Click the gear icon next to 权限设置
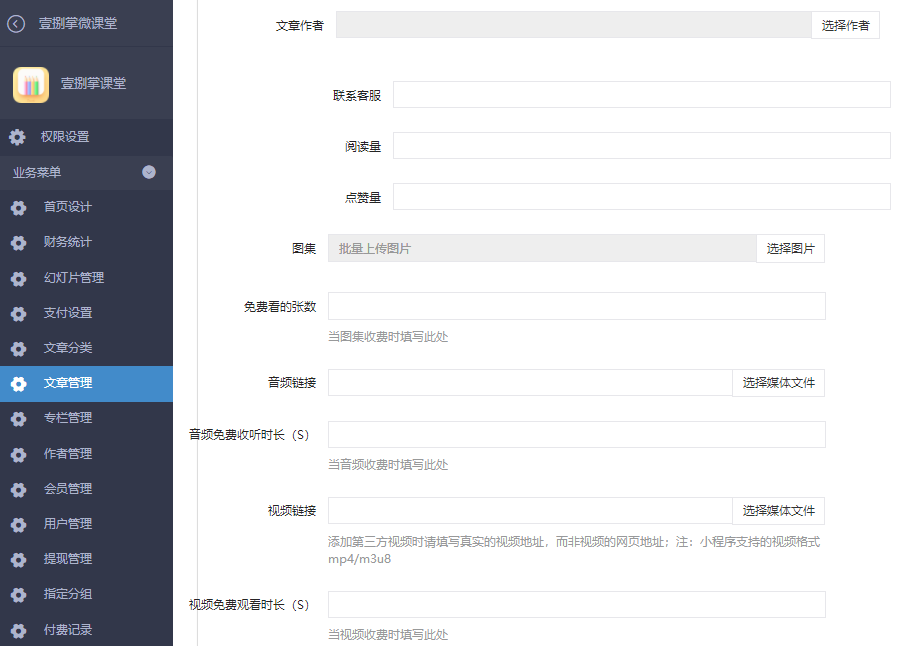The height and width of the screenshot is (646, 899). point(17,137)
